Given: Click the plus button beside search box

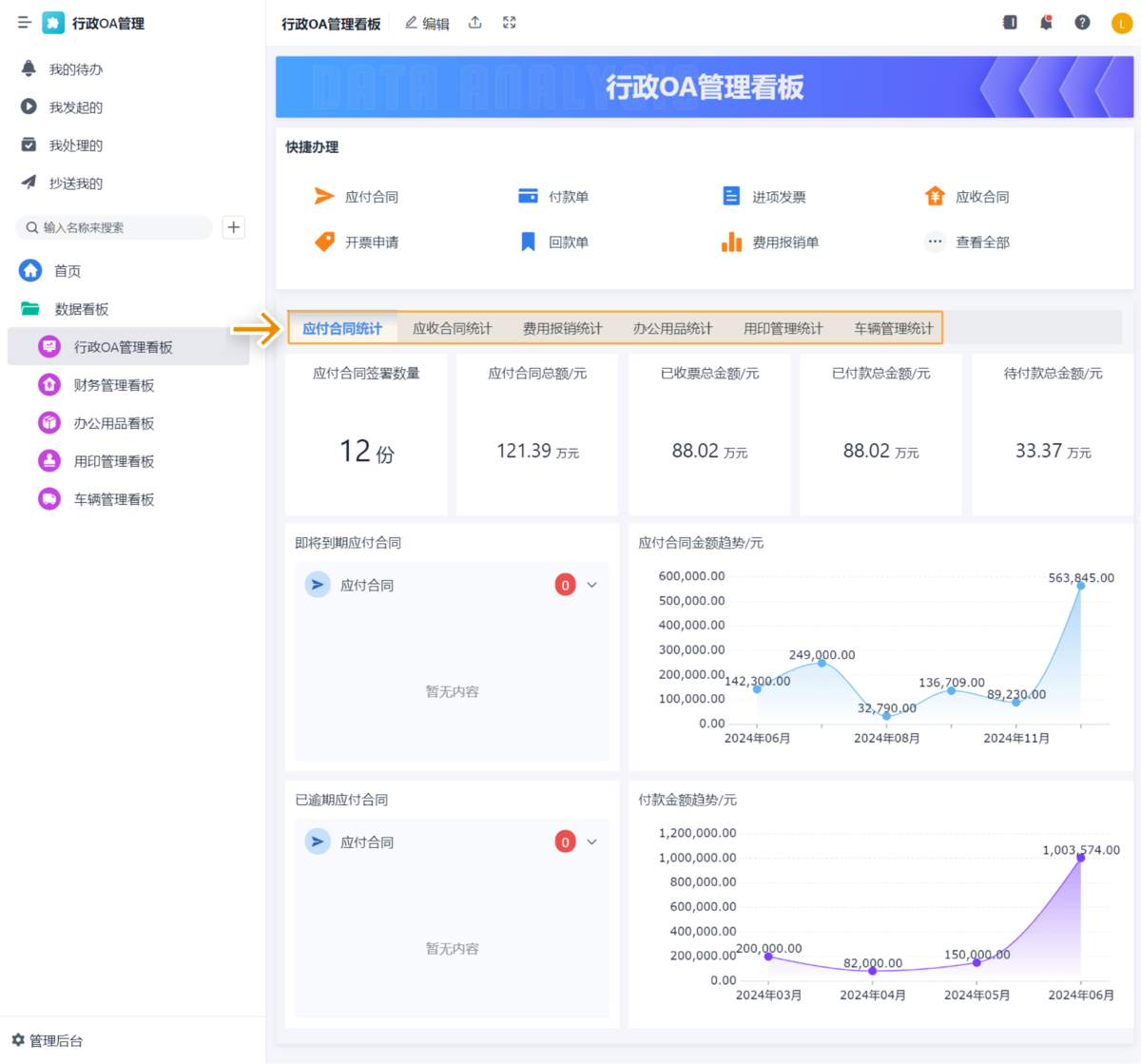Looking at the screenshot, I should click(x=233, y=227).
